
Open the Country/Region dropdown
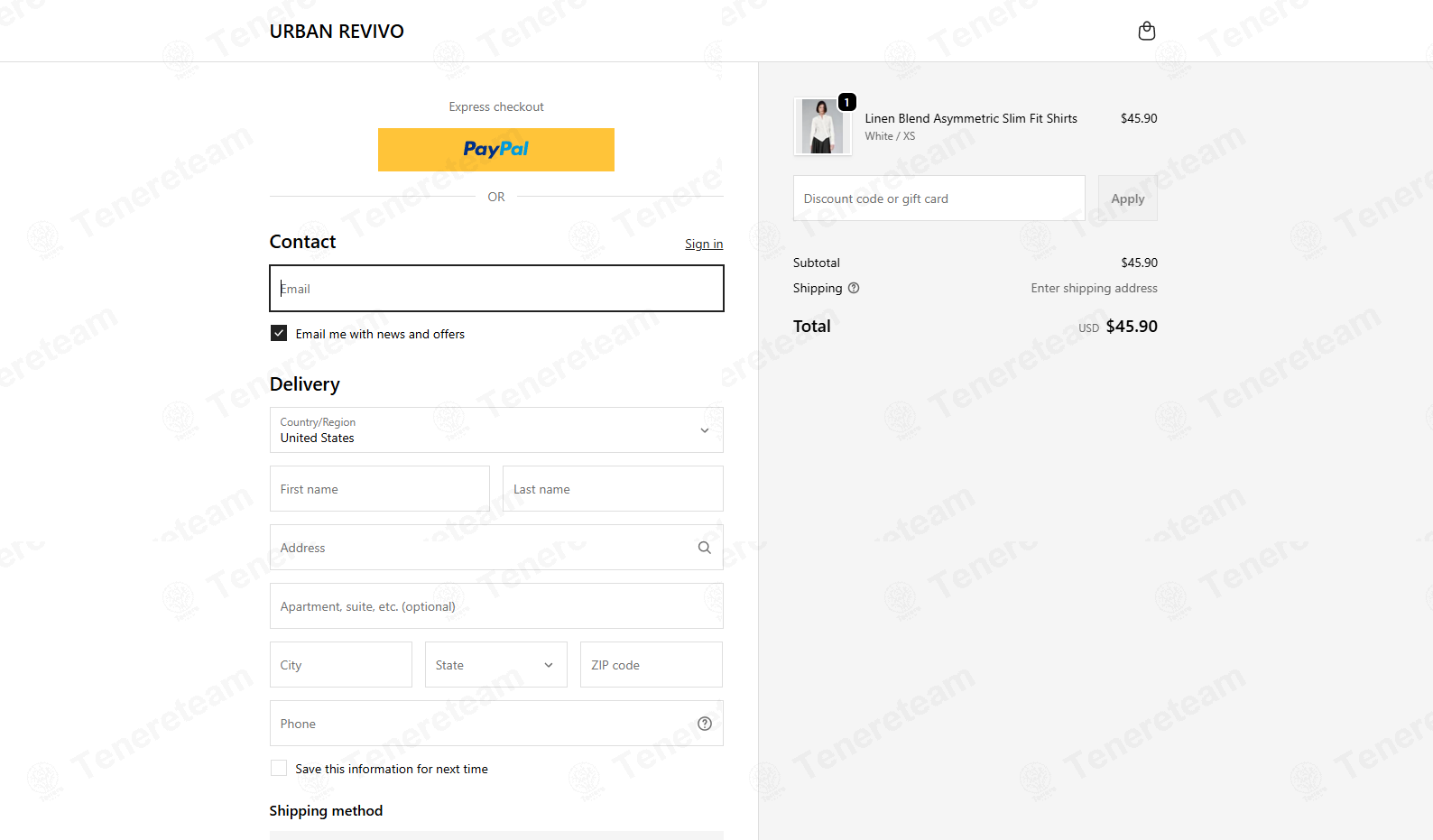[496, 430]
